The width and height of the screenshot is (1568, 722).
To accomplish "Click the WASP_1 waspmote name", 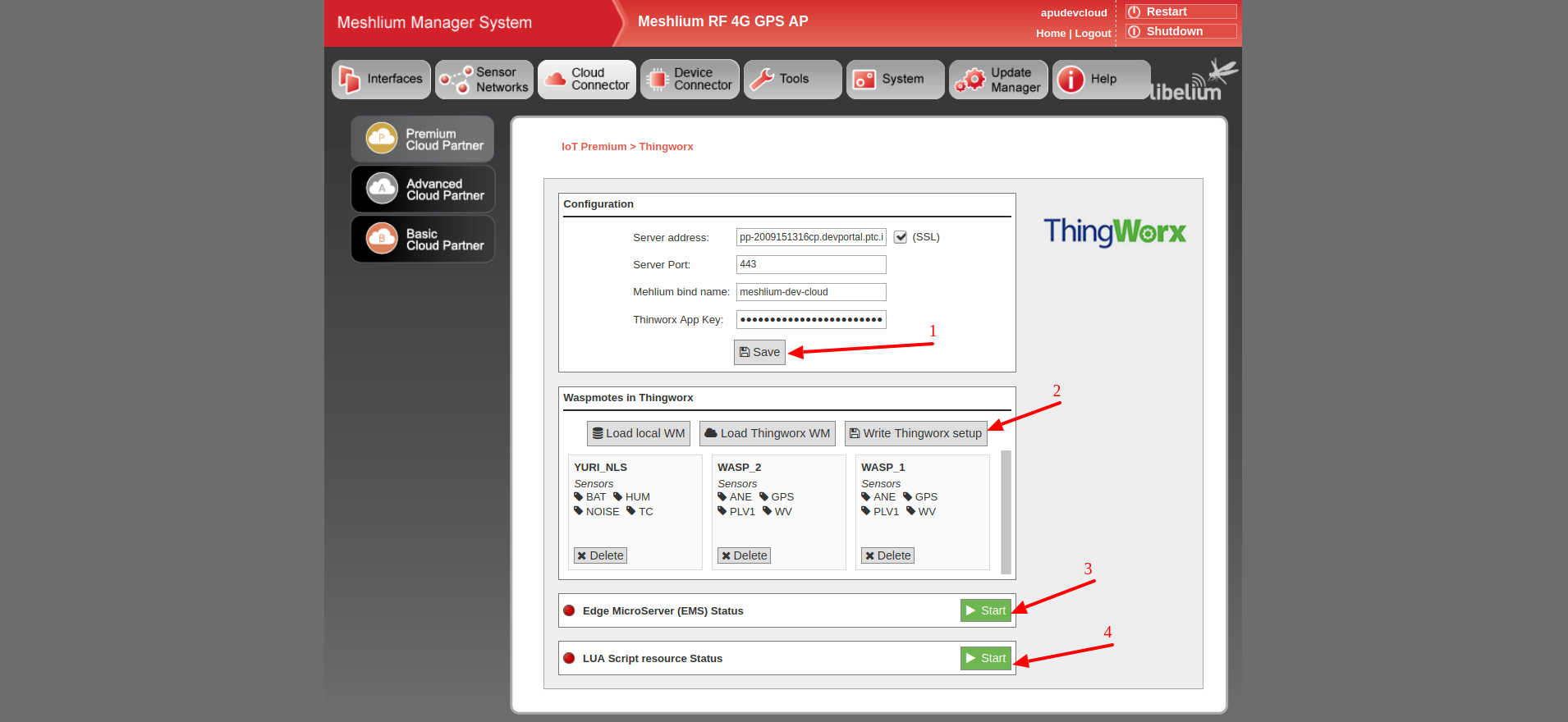I will click(x=883, y=468).
